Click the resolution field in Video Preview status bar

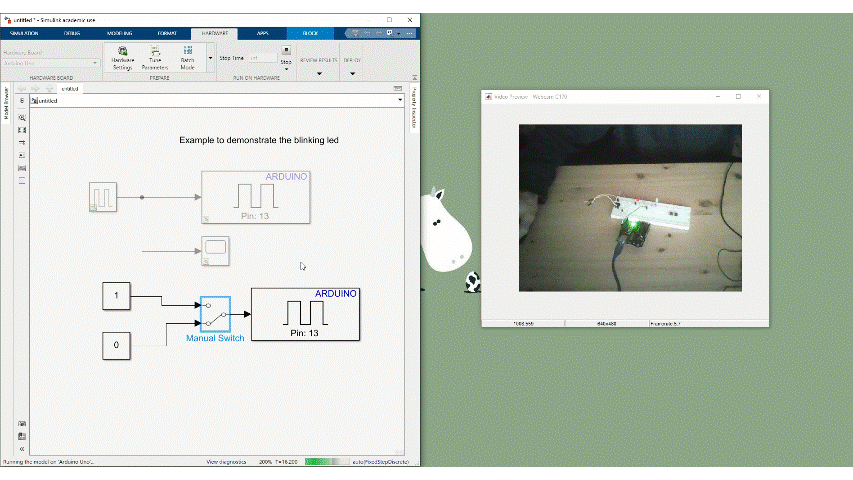click(x=607, y=324)
